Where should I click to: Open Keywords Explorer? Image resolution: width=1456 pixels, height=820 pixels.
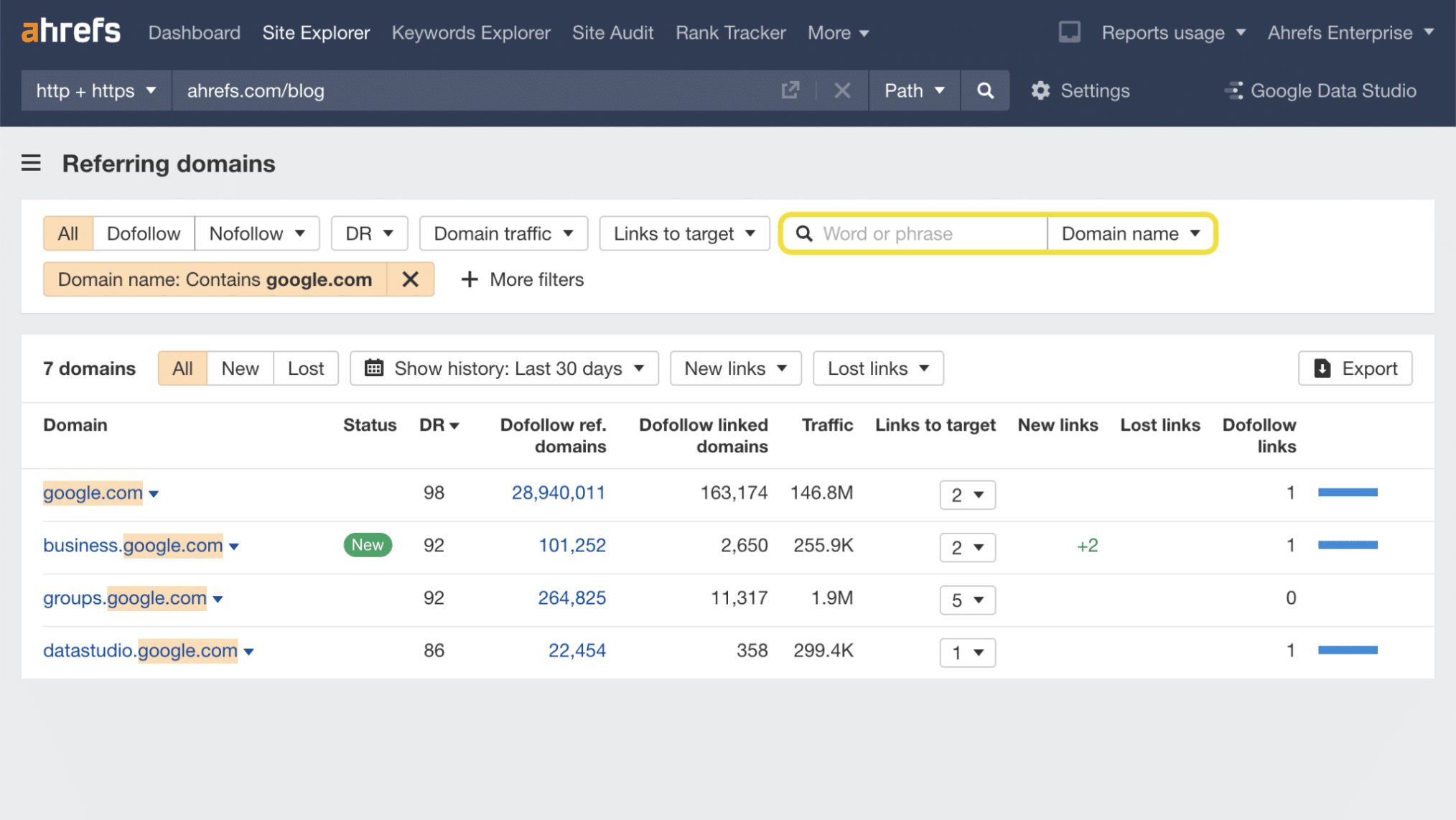471,32
